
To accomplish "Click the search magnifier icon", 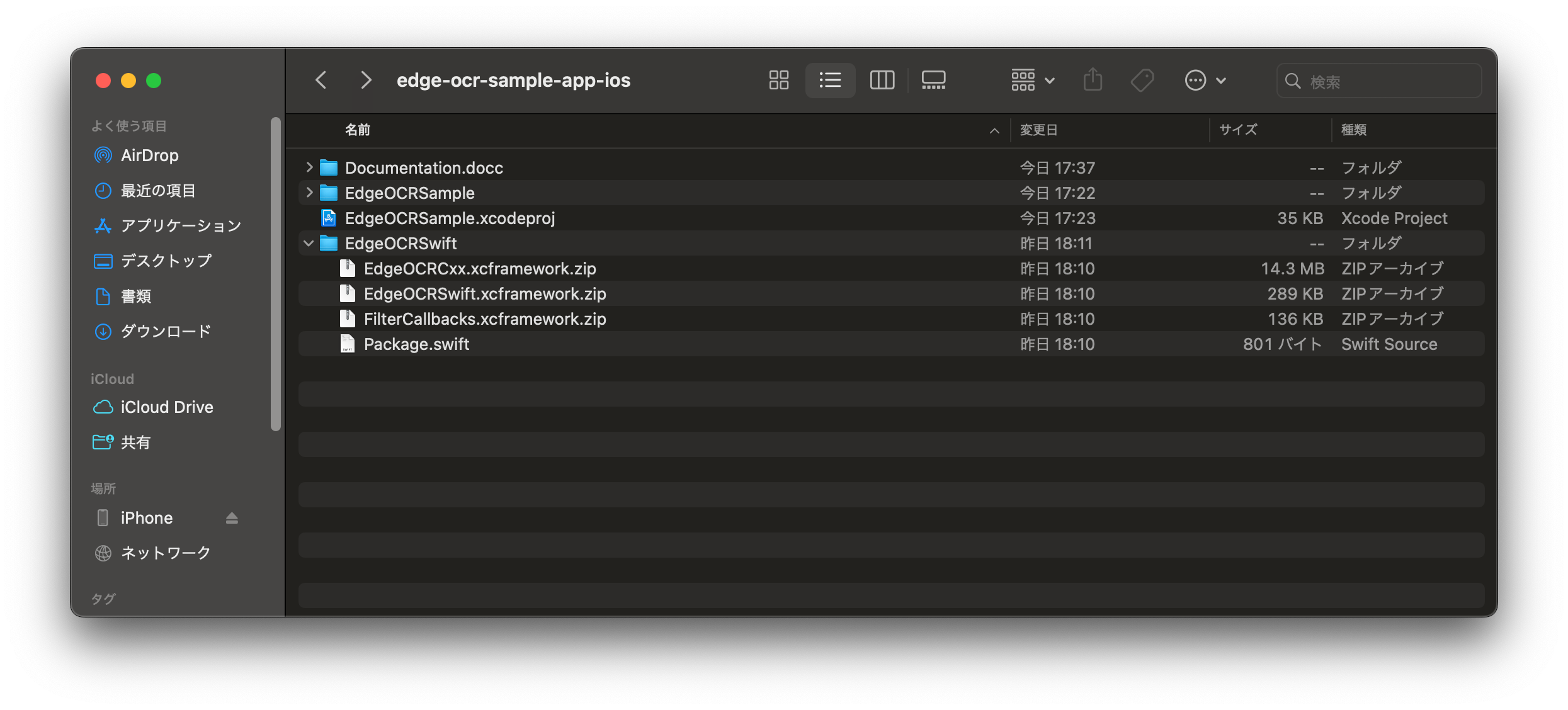I will 1293,81.
